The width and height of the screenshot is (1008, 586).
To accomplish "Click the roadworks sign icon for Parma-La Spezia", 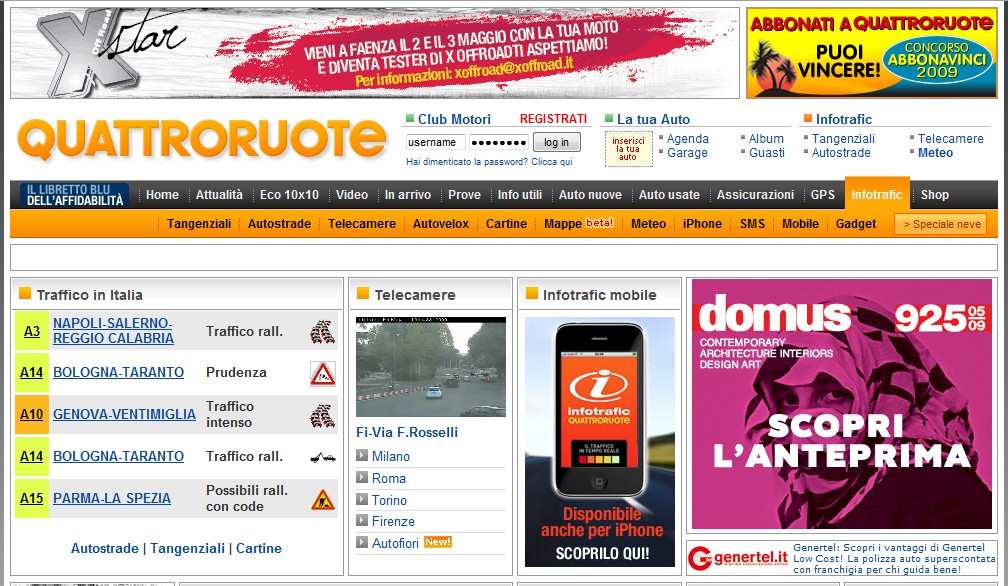I will click(321, 498).
